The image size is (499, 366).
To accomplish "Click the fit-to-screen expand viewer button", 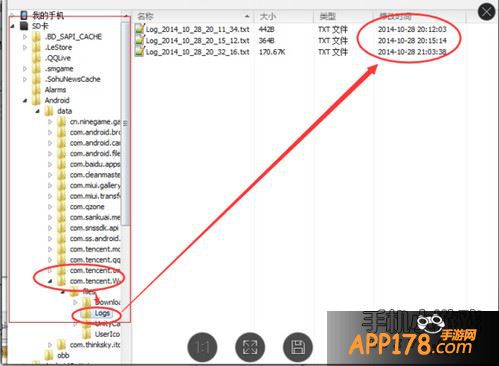I will (x=250, y=348).
